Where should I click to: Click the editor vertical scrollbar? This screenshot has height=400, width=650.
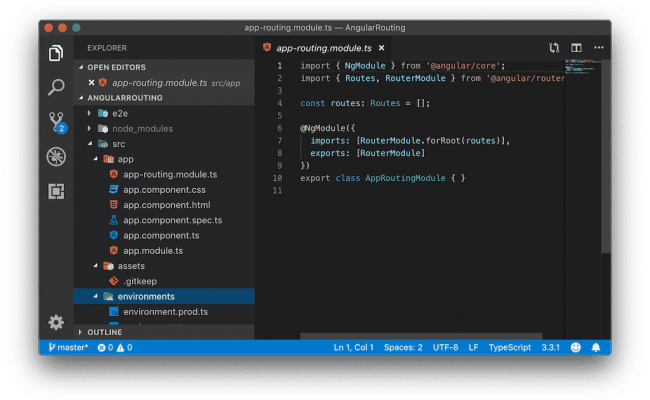(x=606, y=155)
